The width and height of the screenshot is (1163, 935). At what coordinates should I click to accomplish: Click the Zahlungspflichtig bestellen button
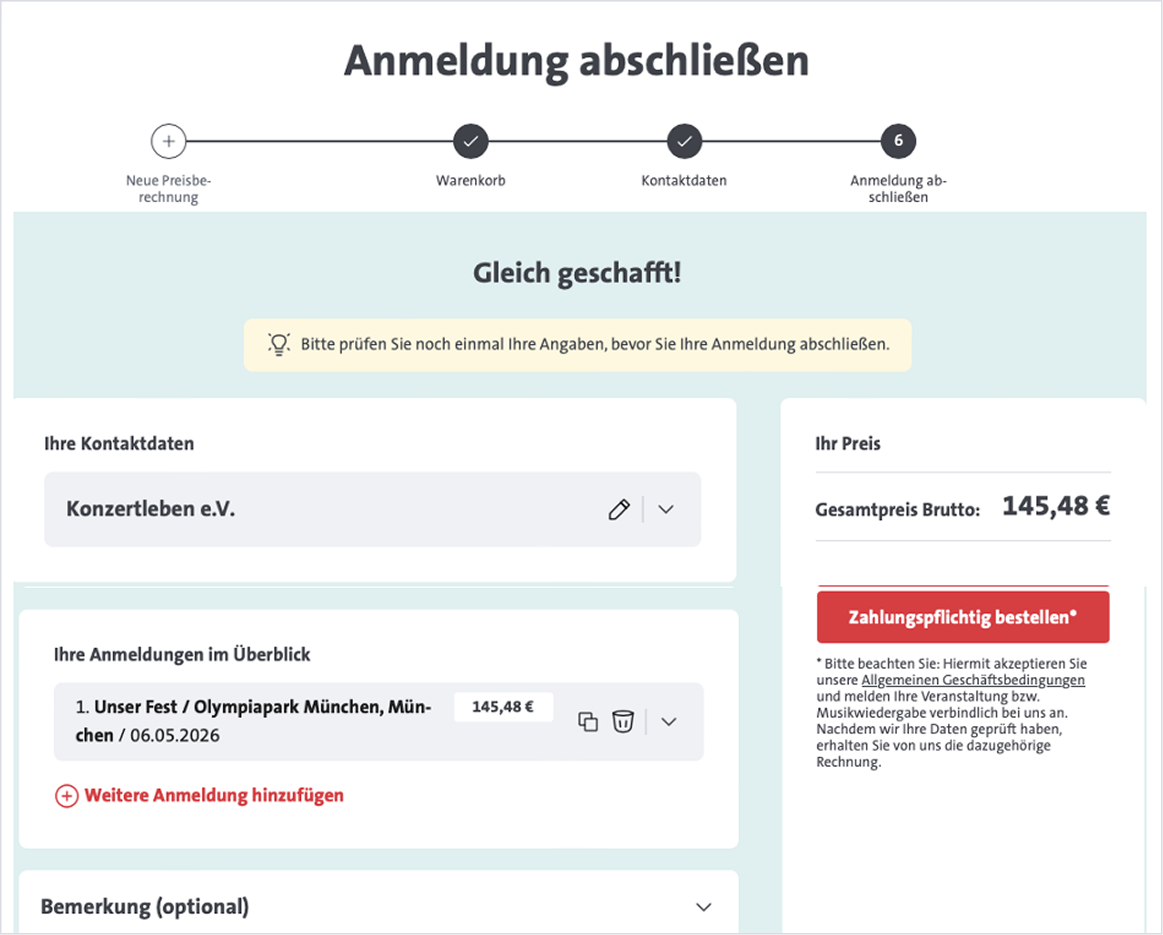point(962,617)
